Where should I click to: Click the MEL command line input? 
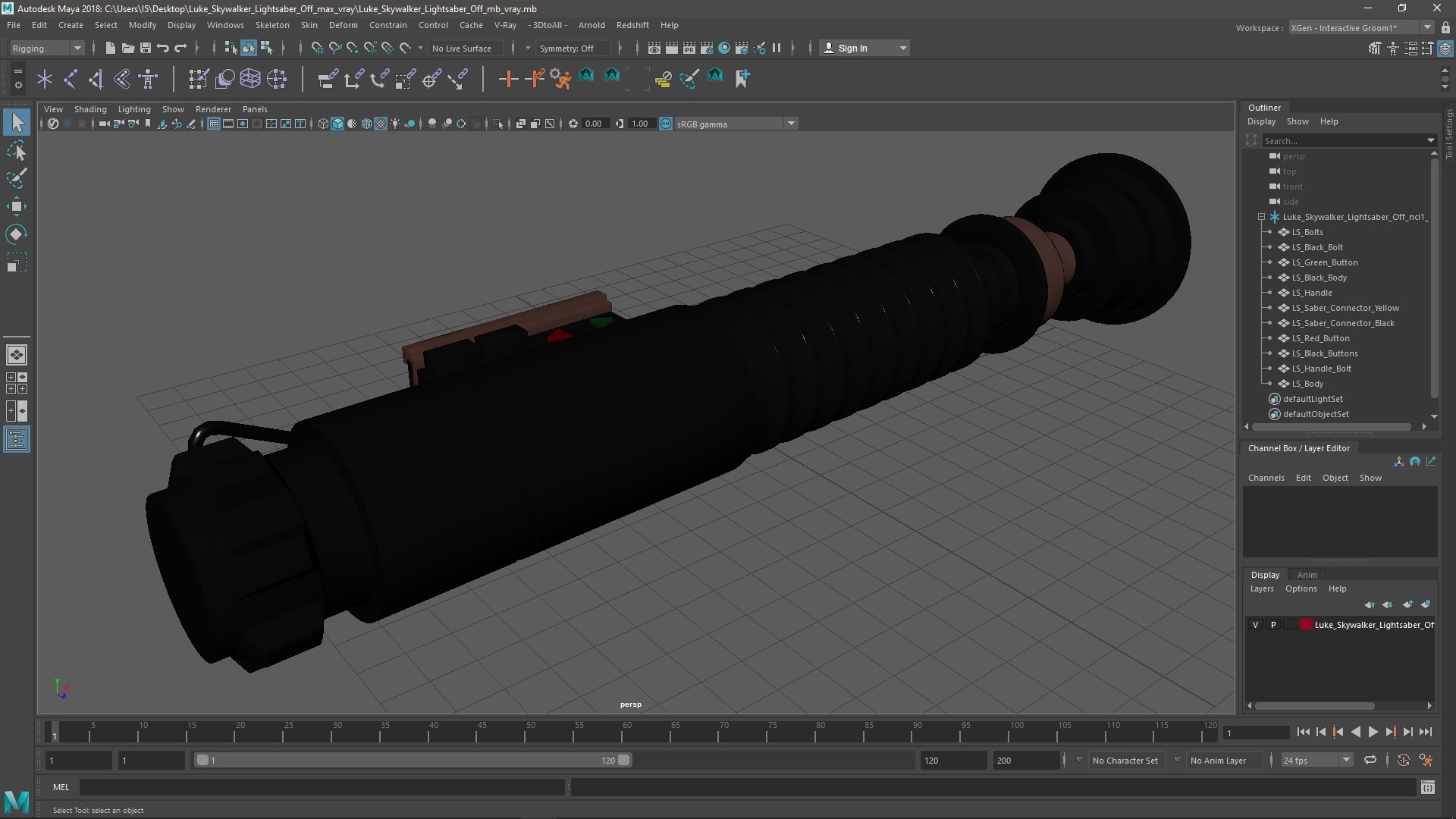[322, 787]
